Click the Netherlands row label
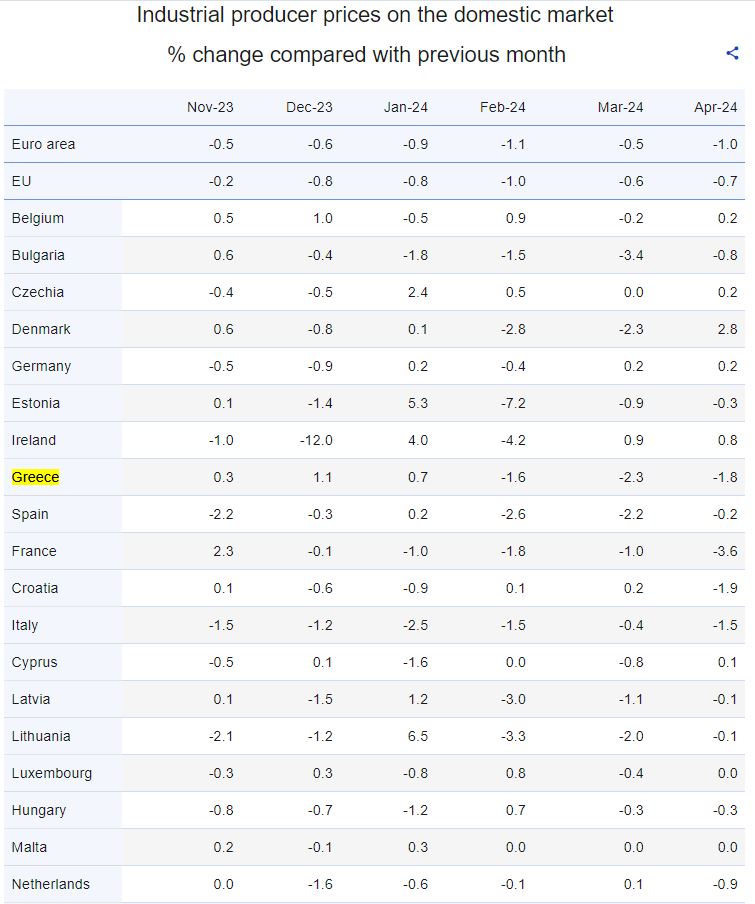This screenshot has height=904, width=755. click(x=50, y=884)
